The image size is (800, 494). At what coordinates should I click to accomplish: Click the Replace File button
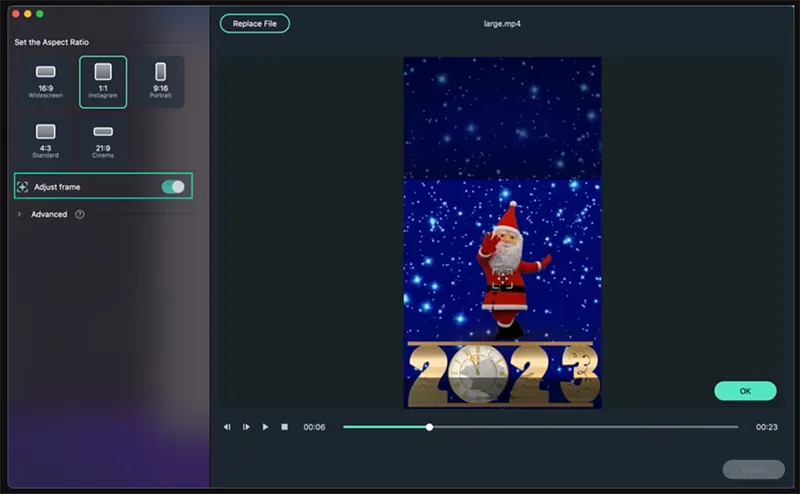[255, 23]
